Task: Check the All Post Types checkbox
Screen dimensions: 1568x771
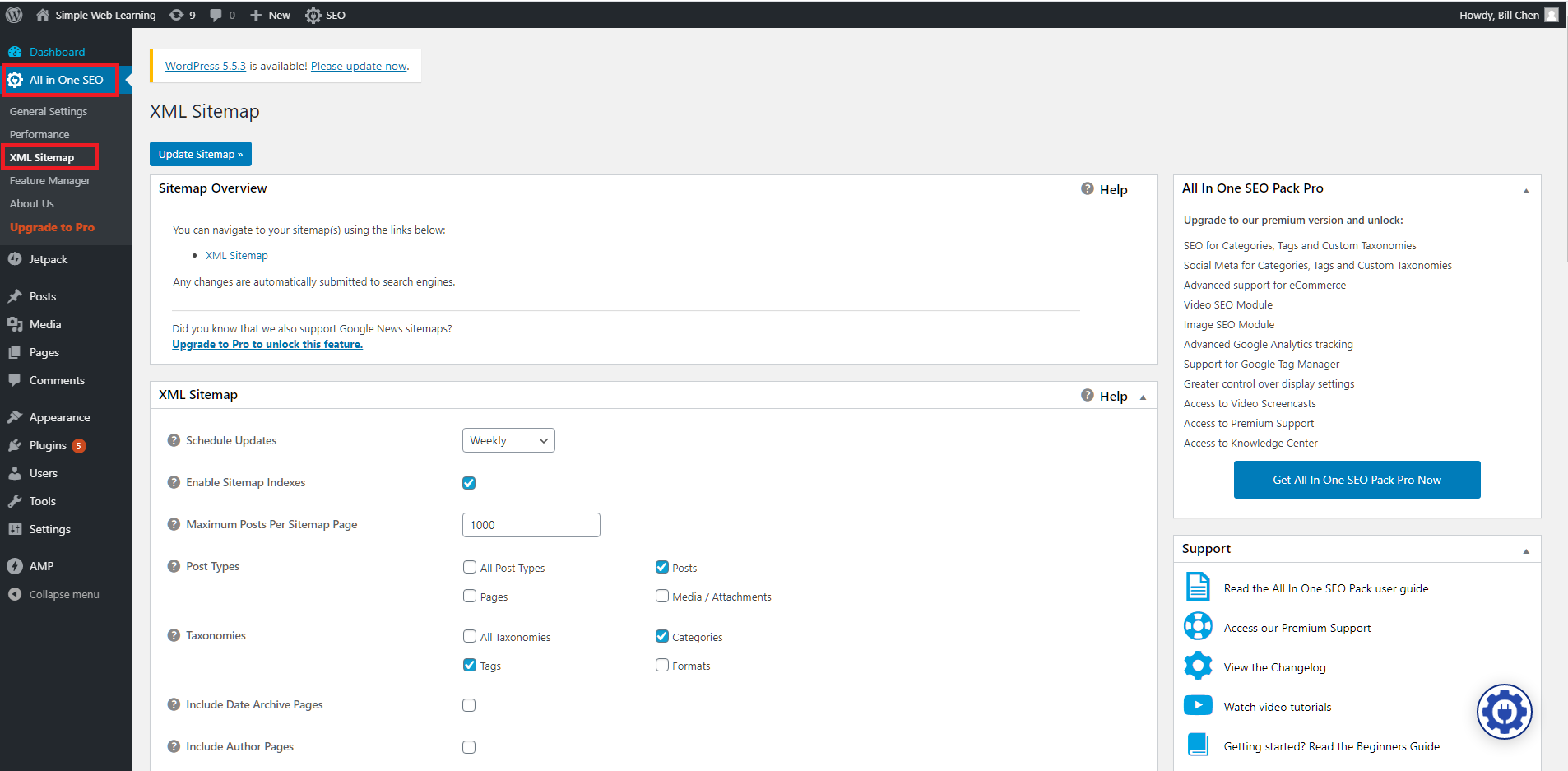Action: [470, 567]
